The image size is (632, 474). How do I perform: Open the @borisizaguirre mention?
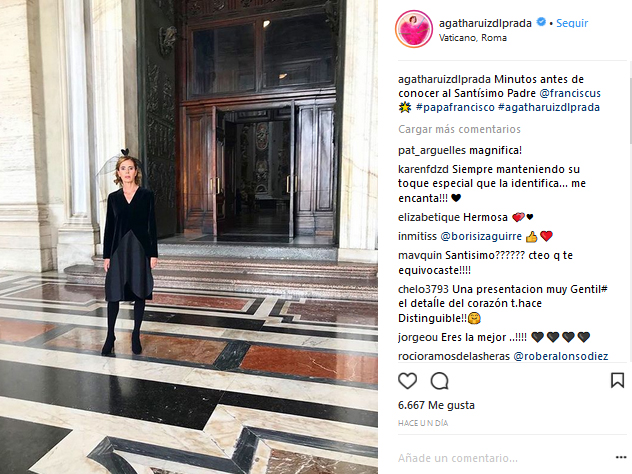coord(481,236)
